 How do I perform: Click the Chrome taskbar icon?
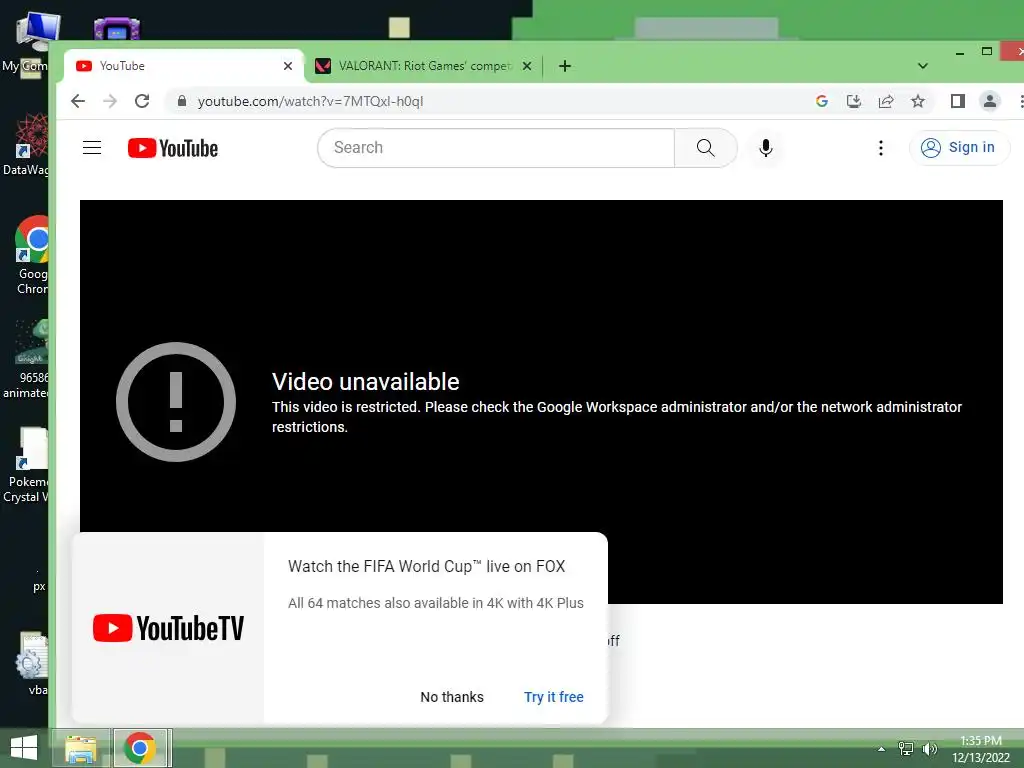click(x=140, y=748)
